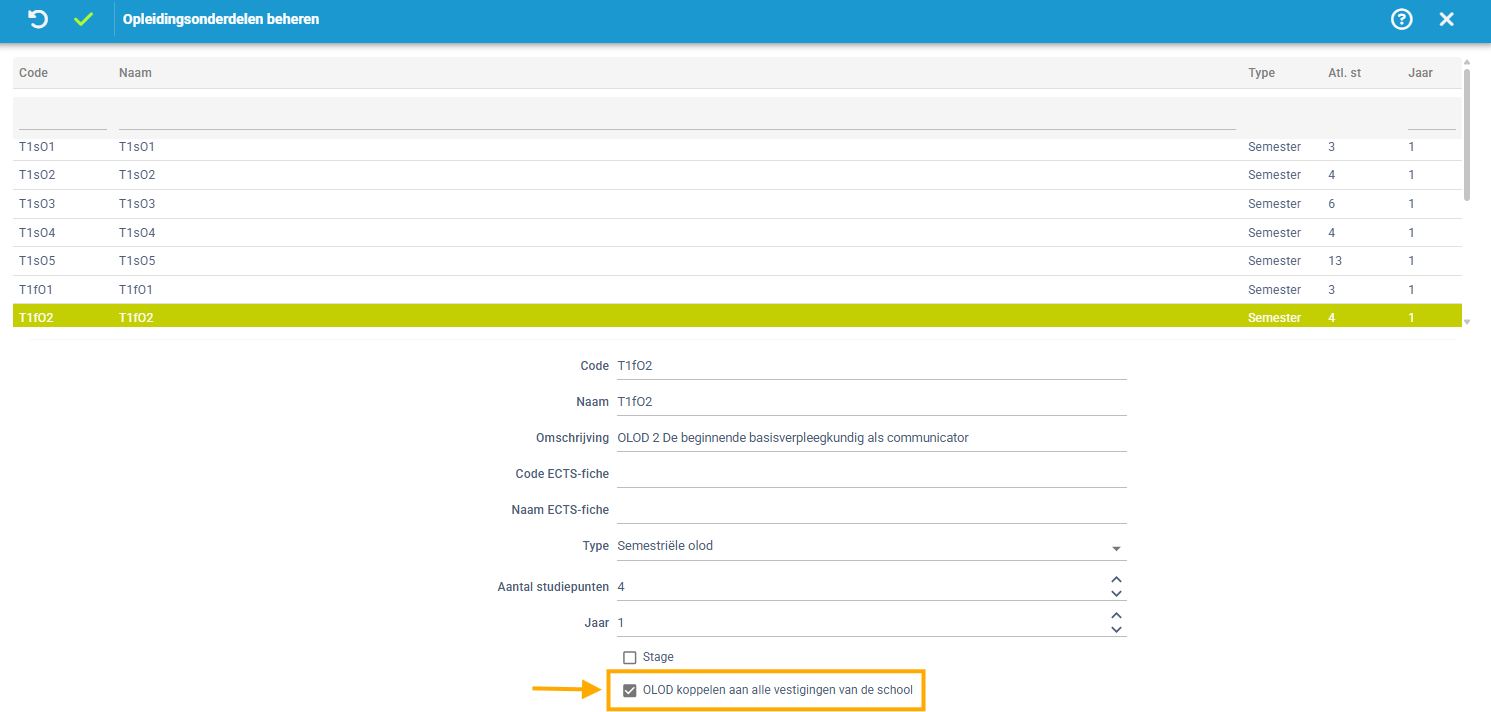Increment the Jaar value
Screen dimensions: 1491x712
point(1117,616)
